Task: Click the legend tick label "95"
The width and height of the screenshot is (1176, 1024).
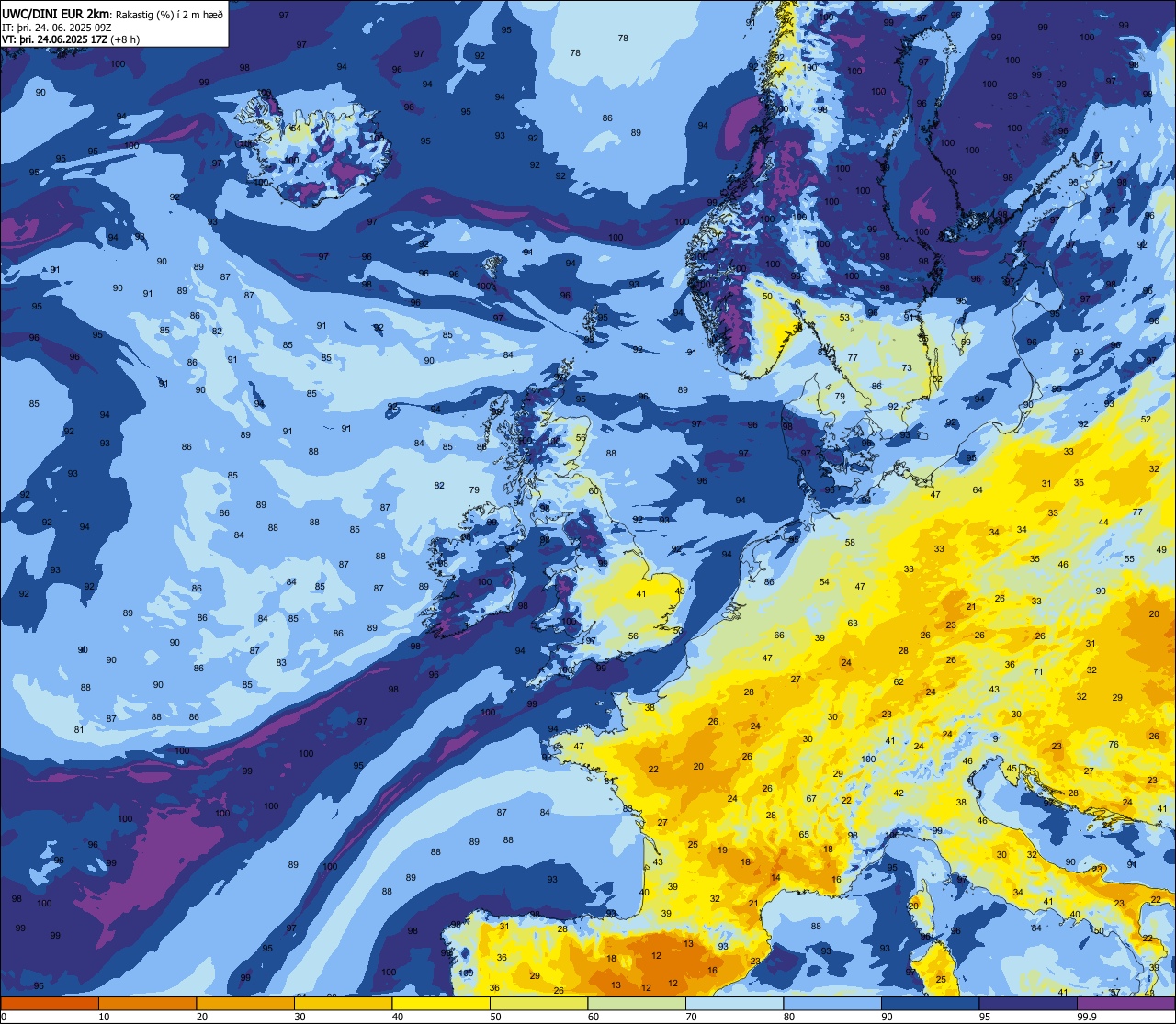Action: pyautogui.click(x=984, y=1017)
